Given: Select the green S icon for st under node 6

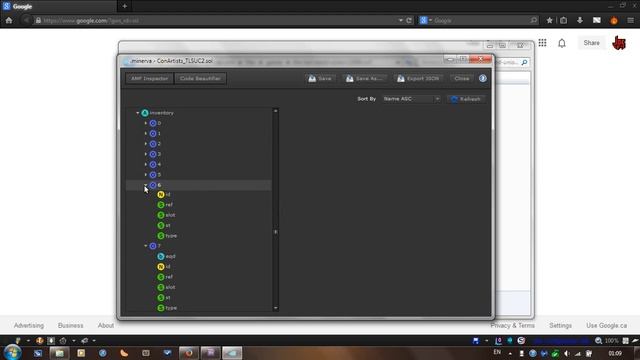Looking at the screenshot, I should click(161, 225).
